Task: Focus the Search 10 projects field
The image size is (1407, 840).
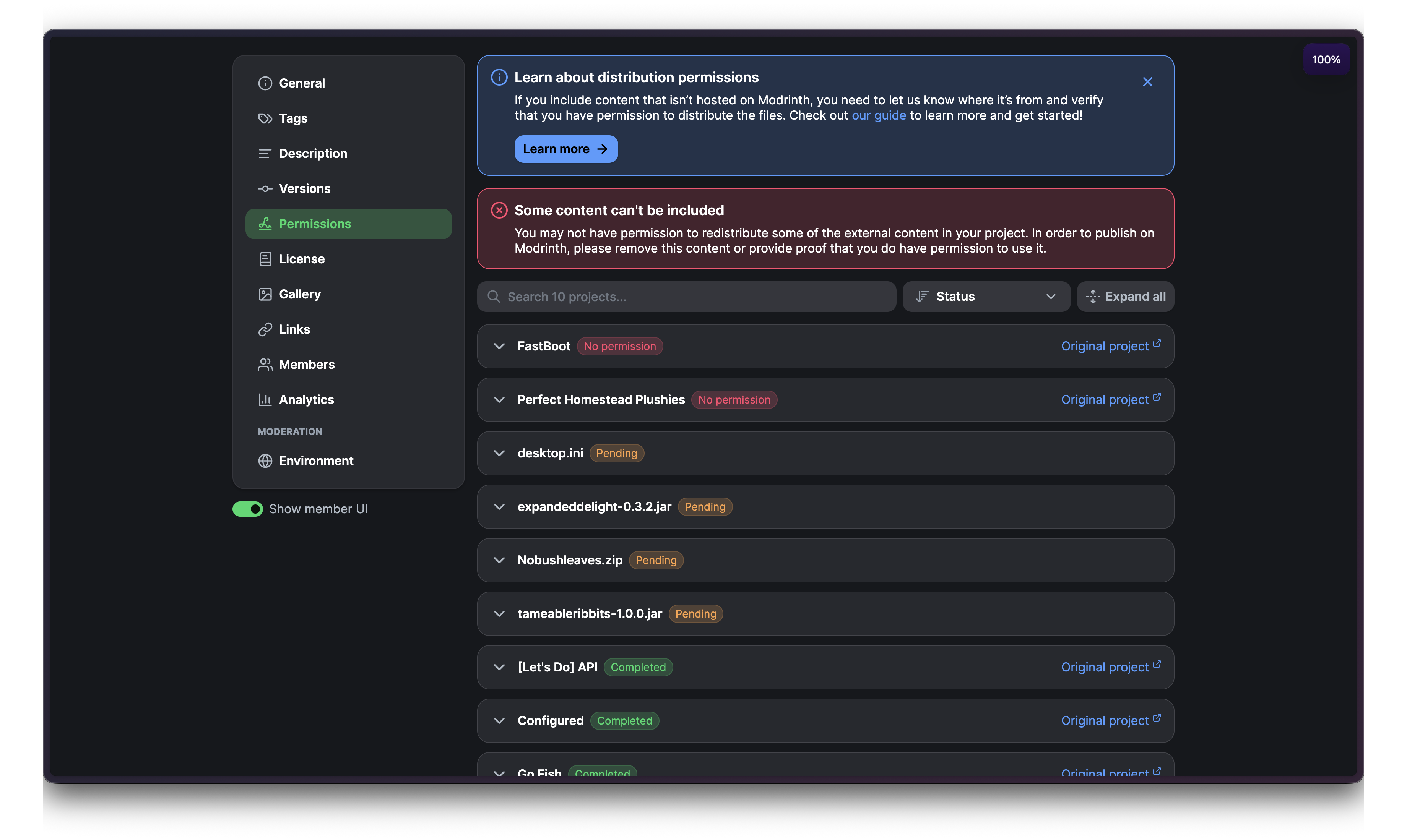Action: pyautogui.click(x=686, y=297)
